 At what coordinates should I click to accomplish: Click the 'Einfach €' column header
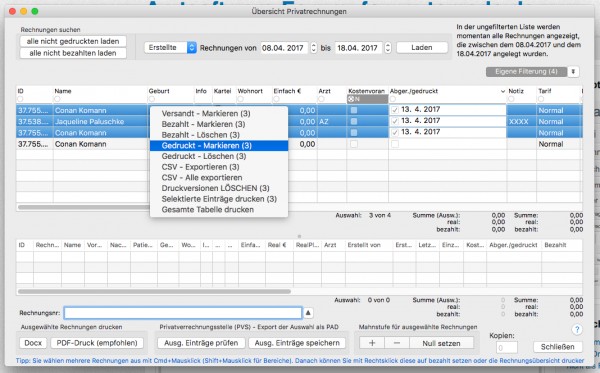287,91
